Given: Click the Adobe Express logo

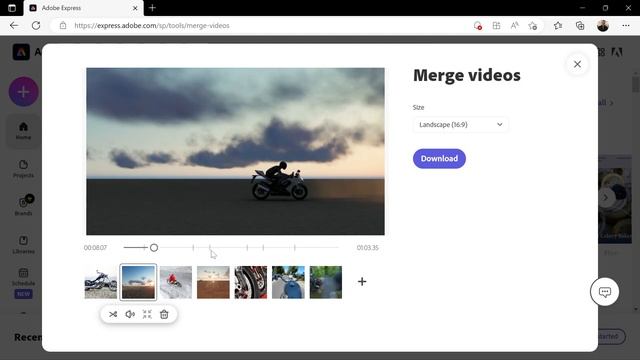Looking at the screenshot, I should [21, 52].
